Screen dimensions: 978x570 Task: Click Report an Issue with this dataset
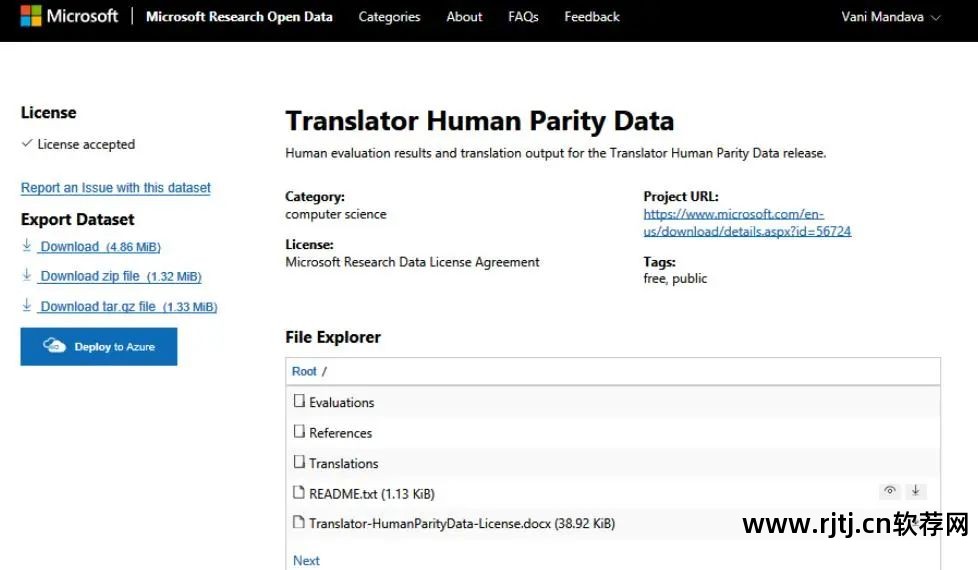(116, 188)
